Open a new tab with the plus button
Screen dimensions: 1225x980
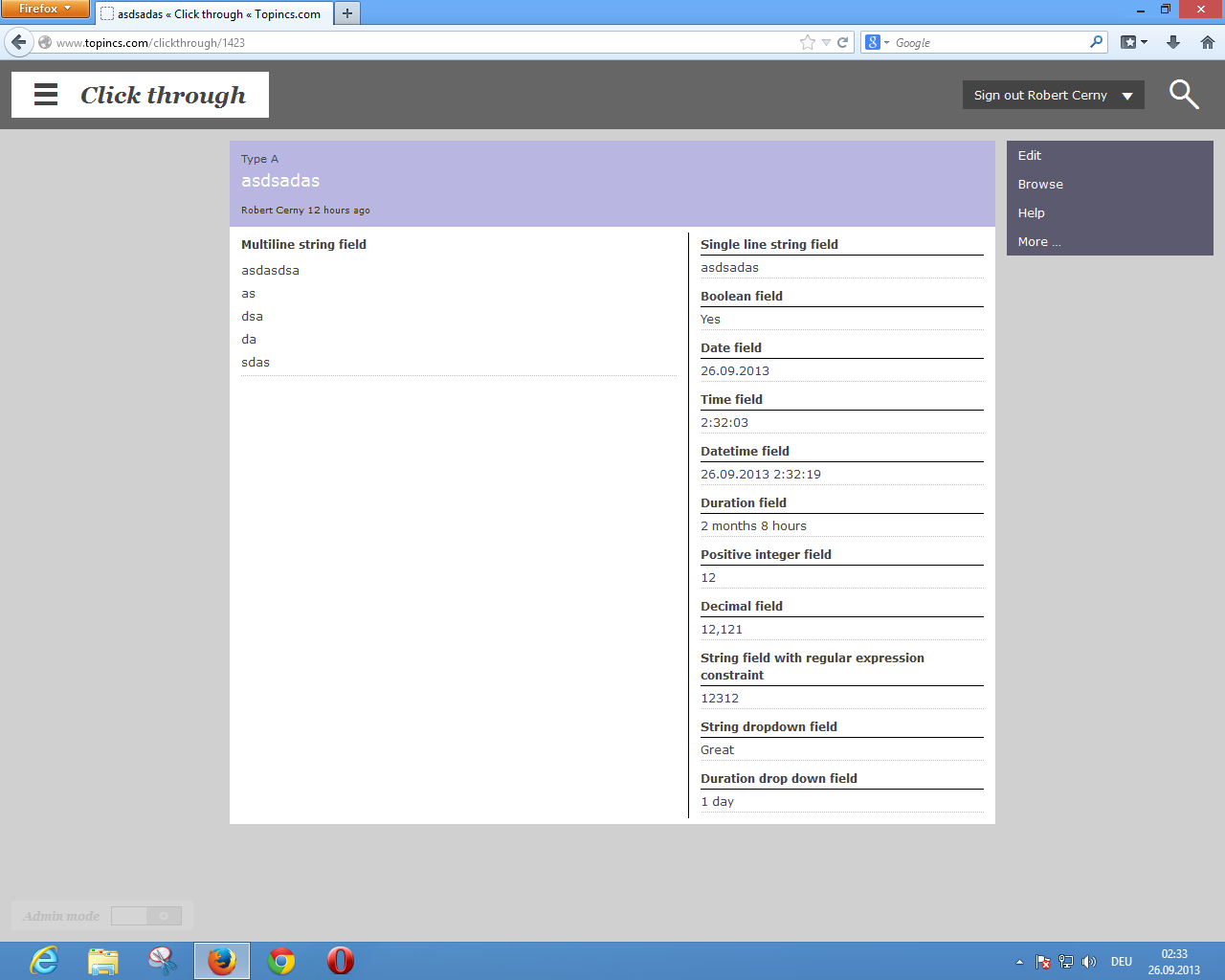(347, 13)
